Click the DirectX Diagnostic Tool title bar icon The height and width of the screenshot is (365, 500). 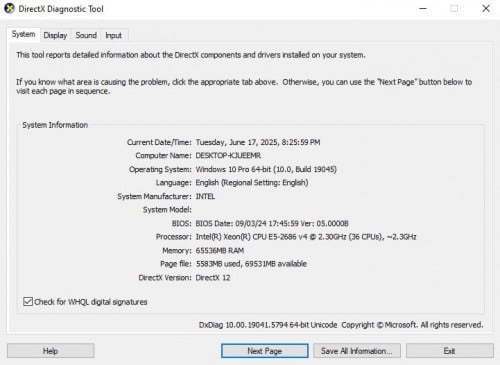(x=9, y=8)
